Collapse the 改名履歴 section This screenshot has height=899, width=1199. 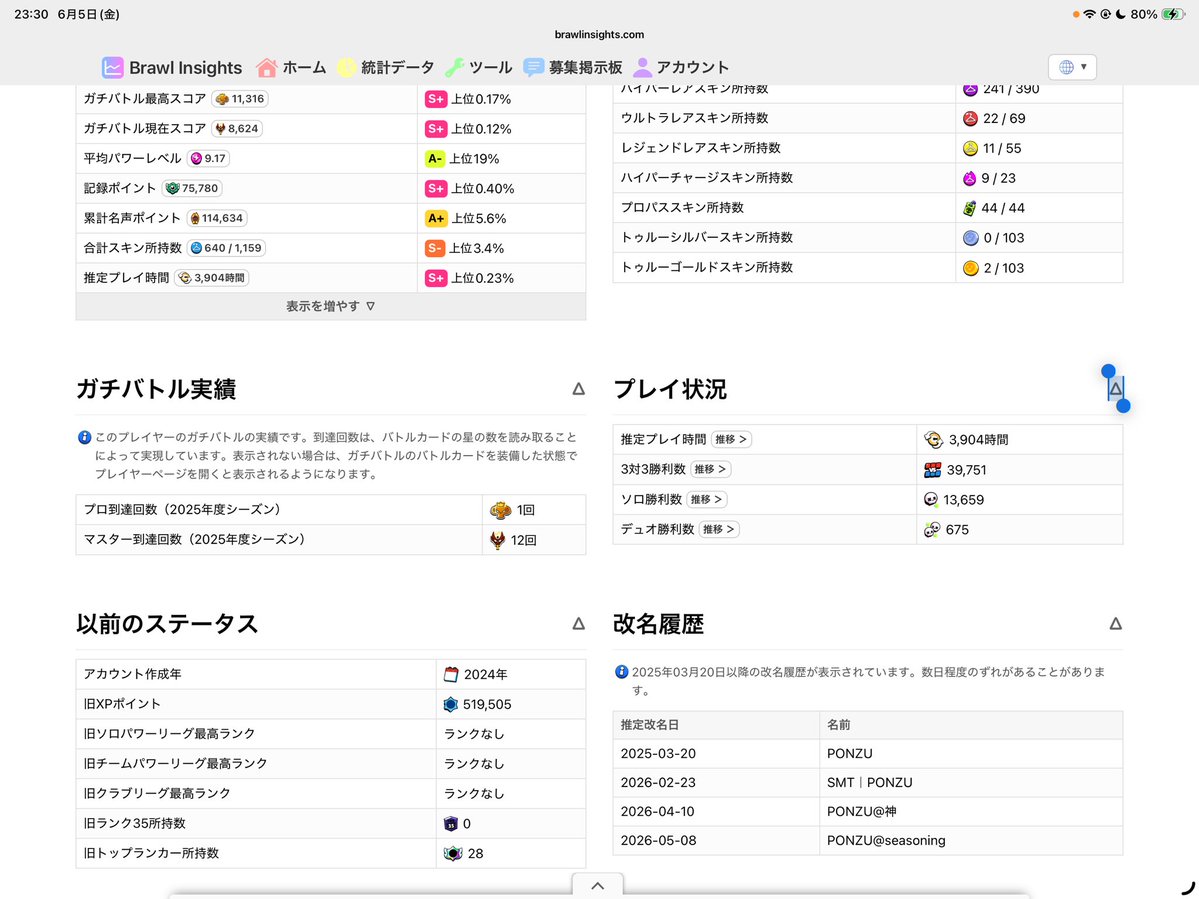click(1116, 624)
